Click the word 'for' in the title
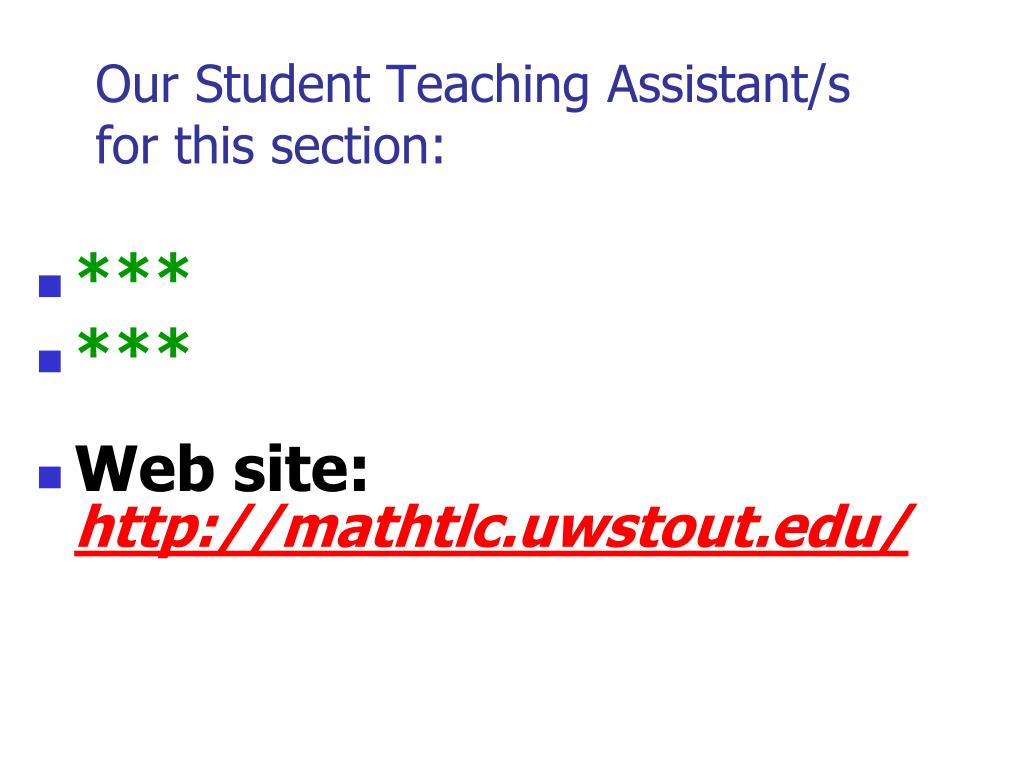1024x768 pixels. point(127,145)
